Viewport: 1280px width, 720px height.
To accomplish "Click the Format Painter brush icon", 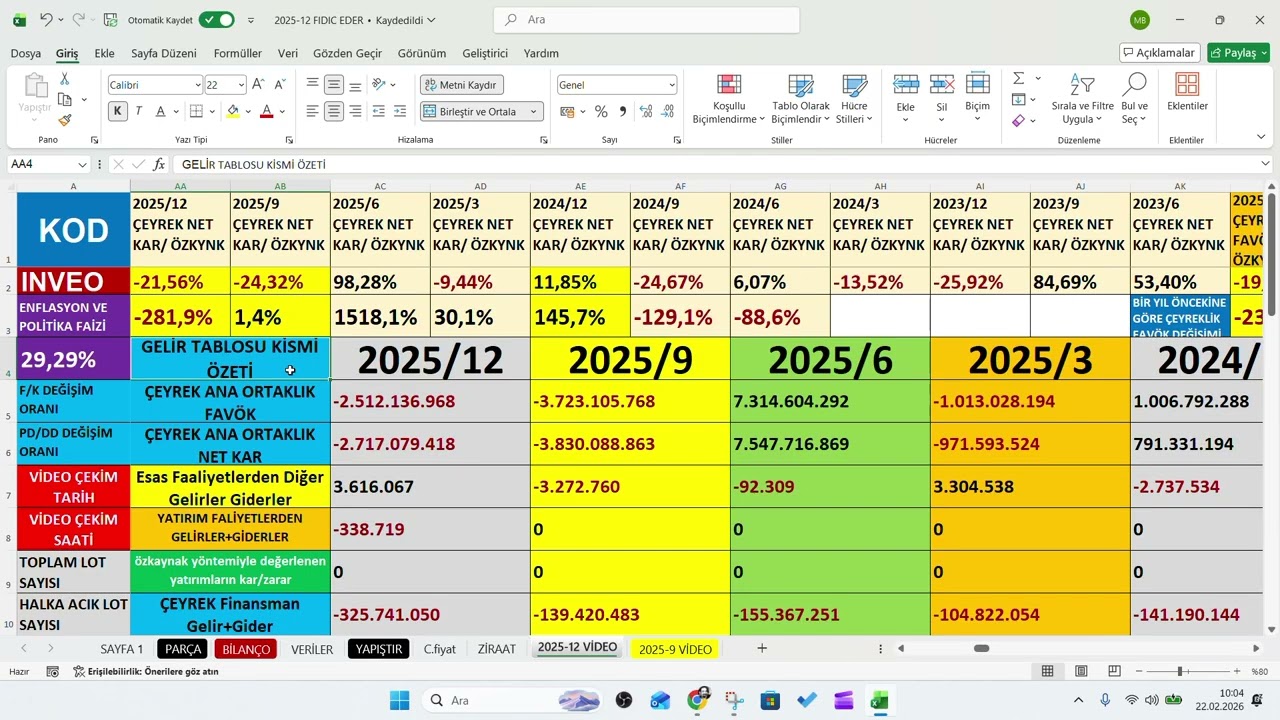I will (65, 120).
